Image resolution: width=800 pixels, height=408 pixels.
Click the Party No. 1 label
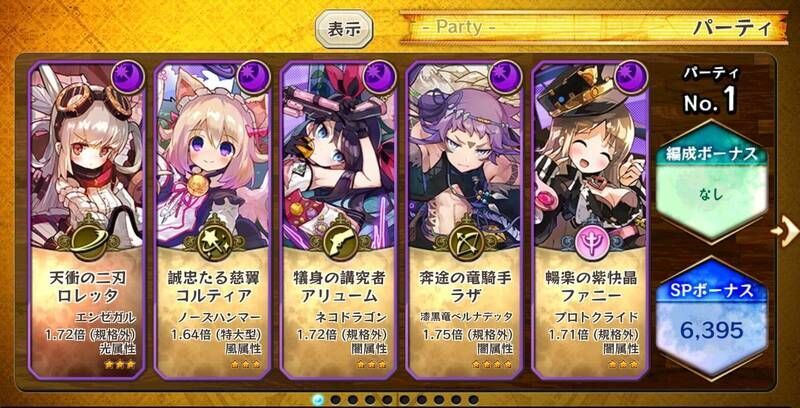712,91
